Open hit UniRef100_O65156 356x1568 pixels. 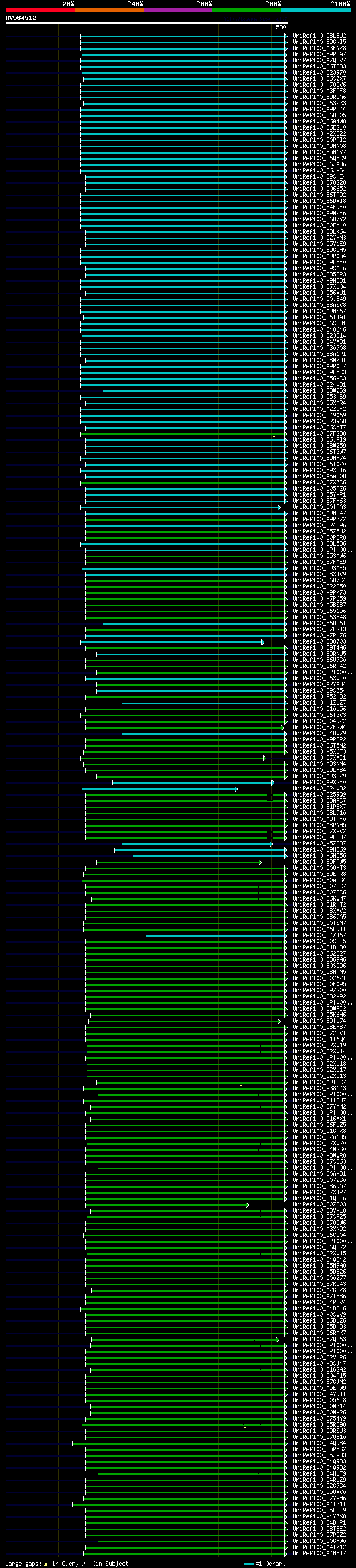(319, 611)
